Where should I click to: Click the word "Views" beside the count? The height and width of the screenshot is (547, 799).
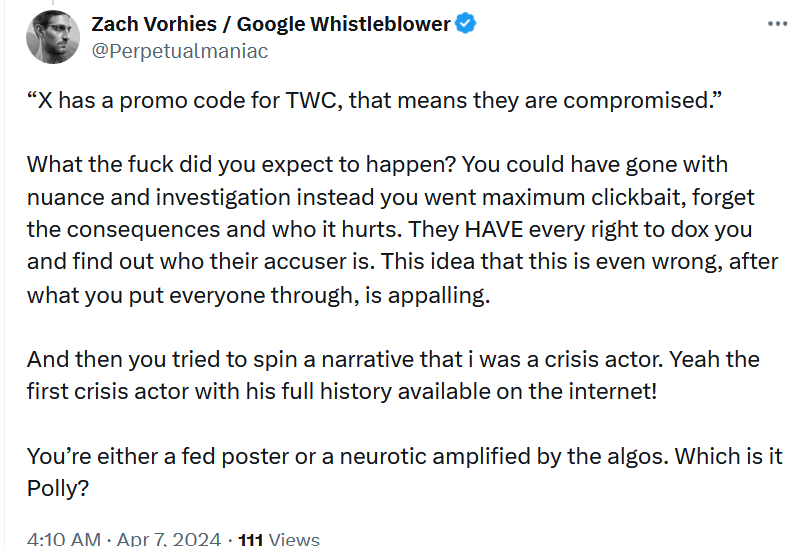click(x=294, y=539)
